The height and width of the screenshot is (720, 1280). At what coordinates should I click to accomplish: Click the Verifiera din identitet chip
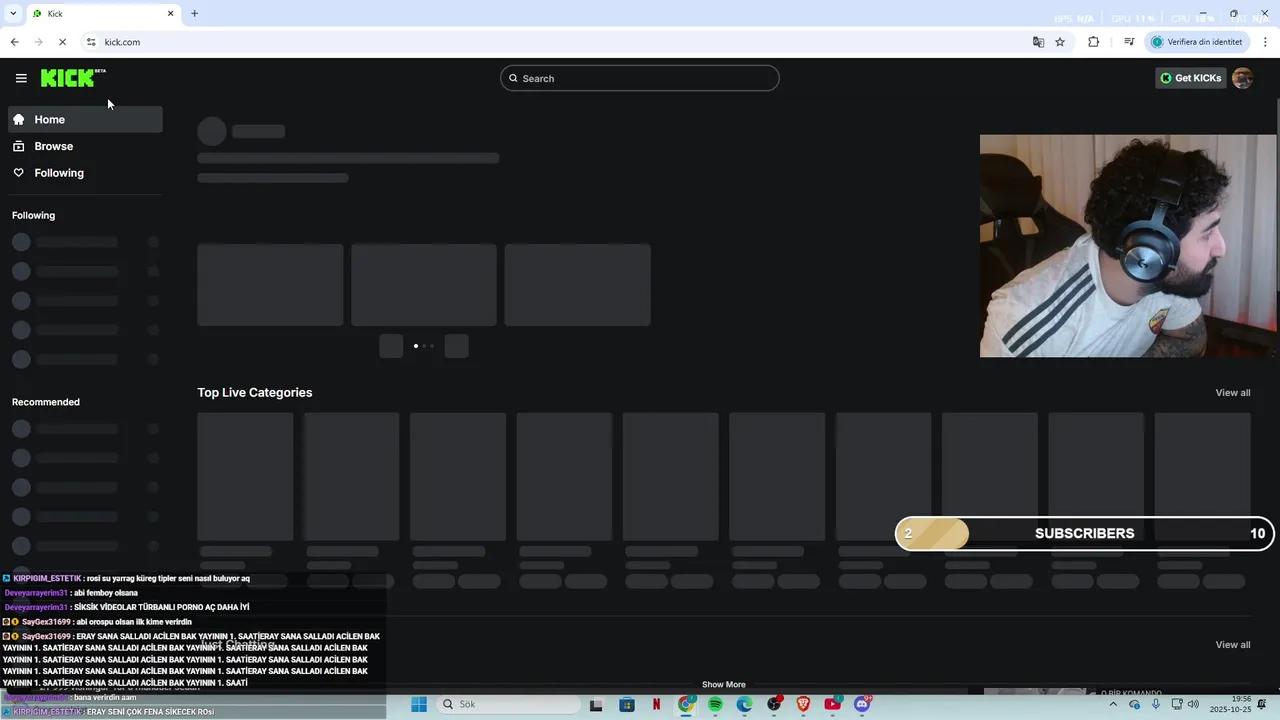[1197, 42]
